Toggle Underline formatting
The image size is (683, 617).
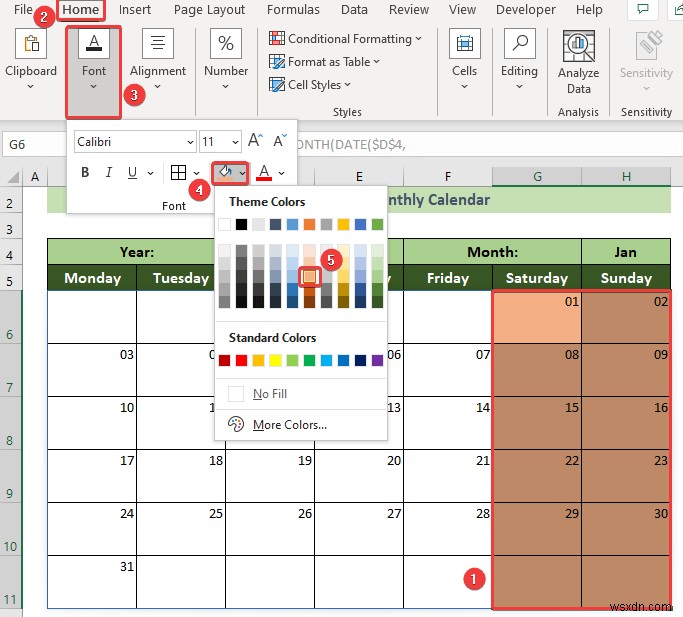point(132,173)
